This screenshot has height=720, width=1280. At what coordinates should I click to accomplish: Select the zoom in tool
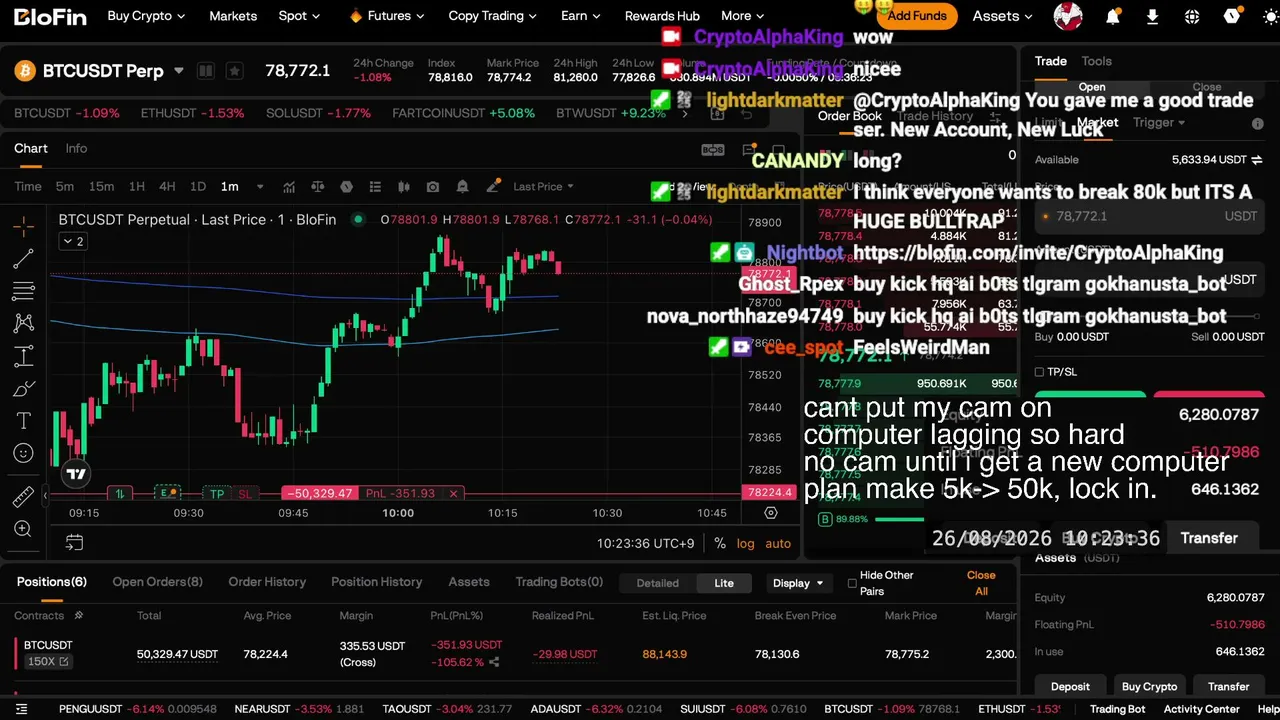pyautogui.click(x=24, y=529)
